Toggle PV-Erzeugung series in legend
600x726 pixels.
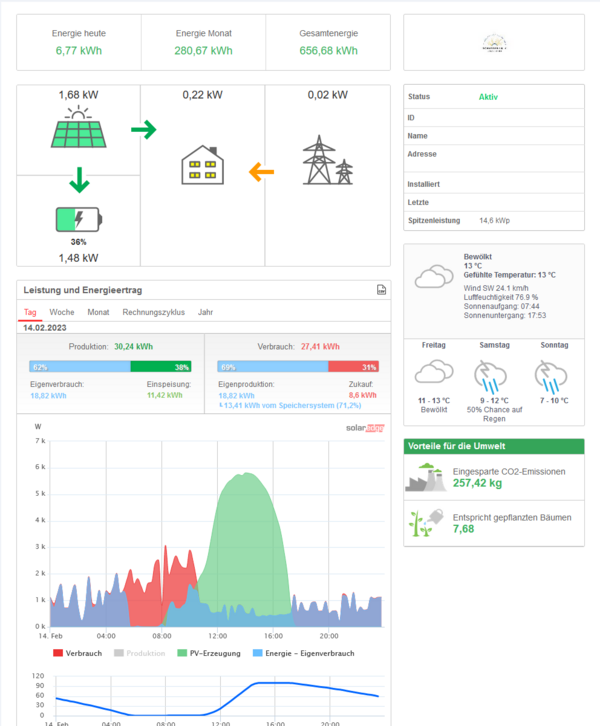click(209, 653)
